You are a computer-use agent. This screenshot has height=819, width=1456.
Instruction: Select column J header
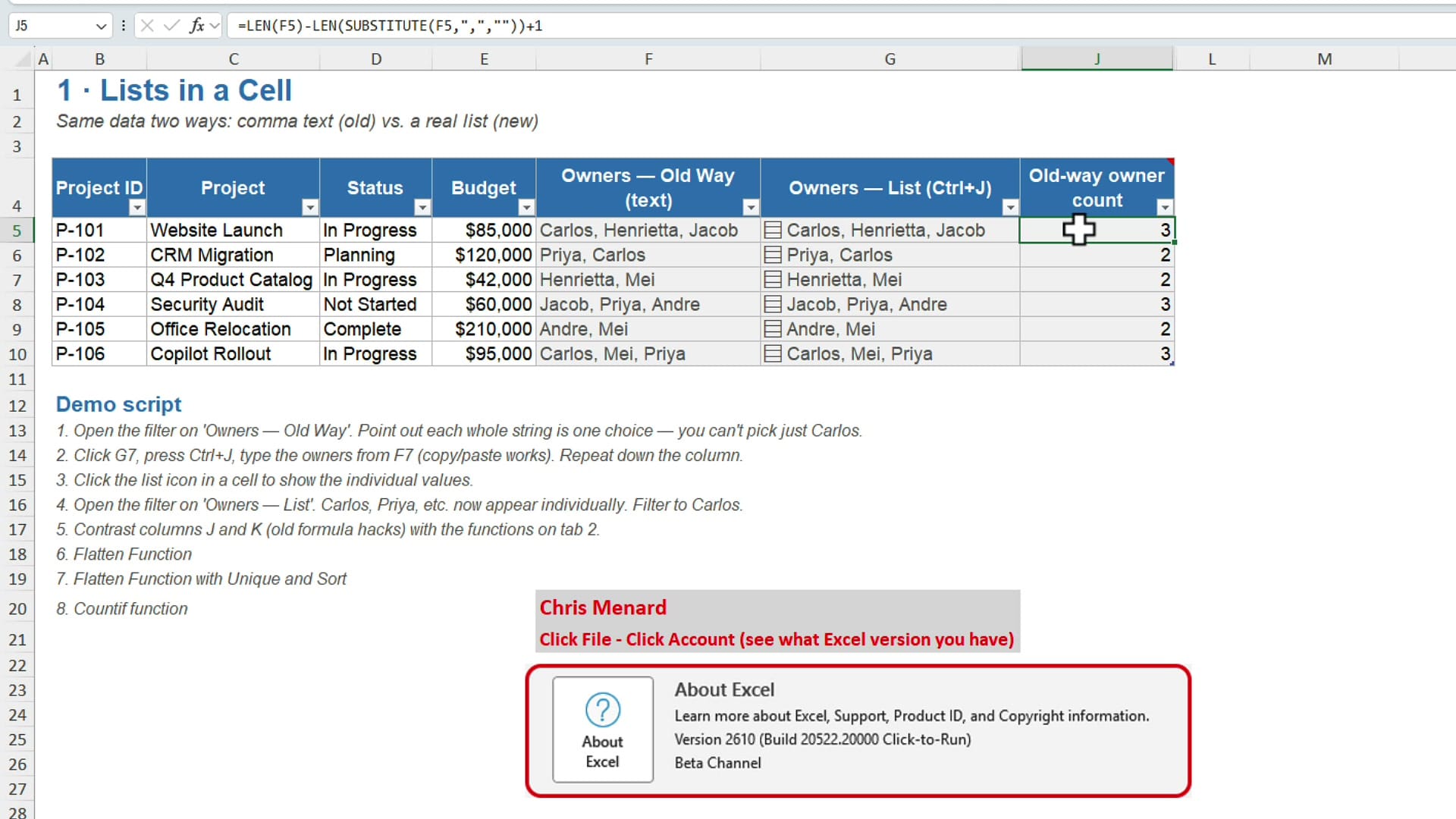(x=1097, y=59)
